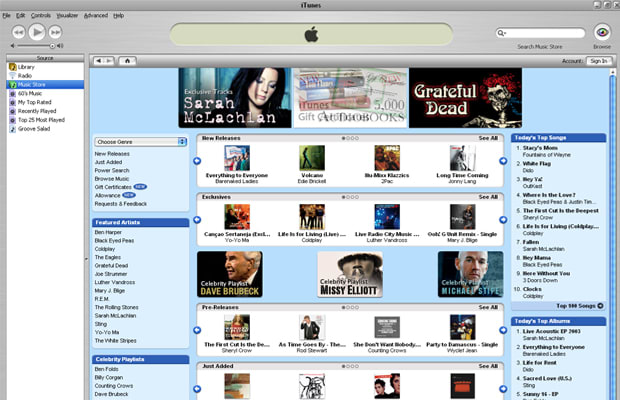Click the account Sign In button
Screen dimensions: 620x400
click(599, 61)
